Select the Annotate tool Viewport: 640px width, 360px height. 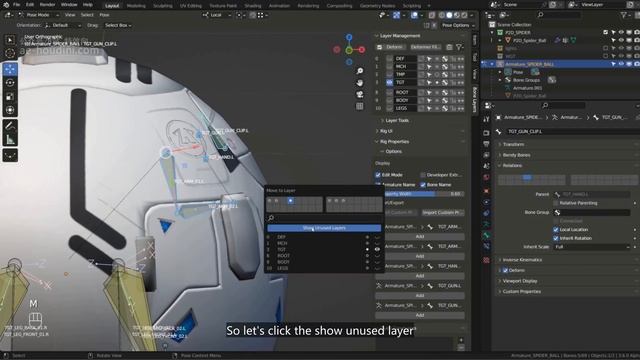(x=10, y=126)
